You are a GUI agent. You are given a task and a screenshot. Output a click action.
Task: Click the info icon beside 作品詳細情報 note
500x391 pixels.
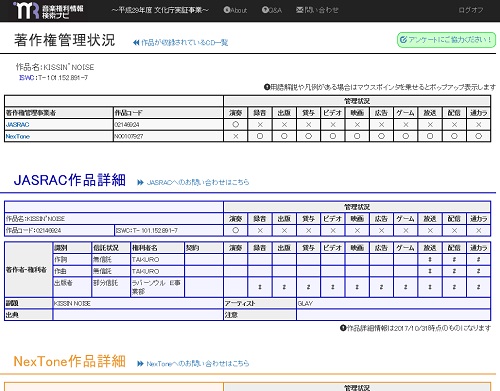pos(343,328)
